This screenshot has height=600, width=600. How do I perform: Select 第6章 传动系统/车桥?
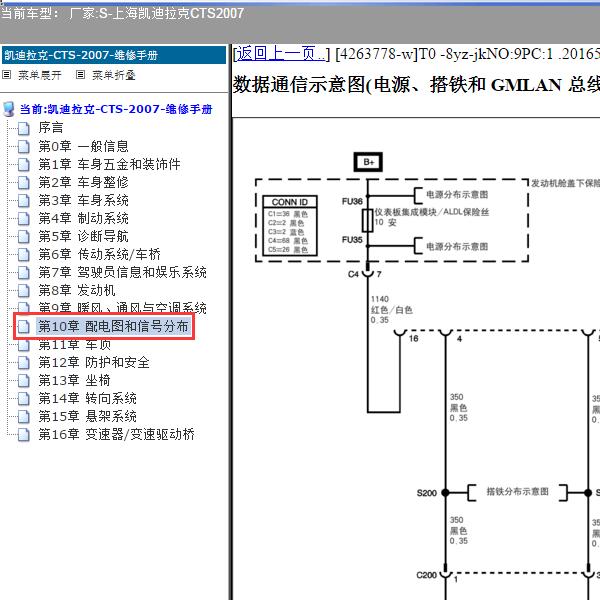99,254
